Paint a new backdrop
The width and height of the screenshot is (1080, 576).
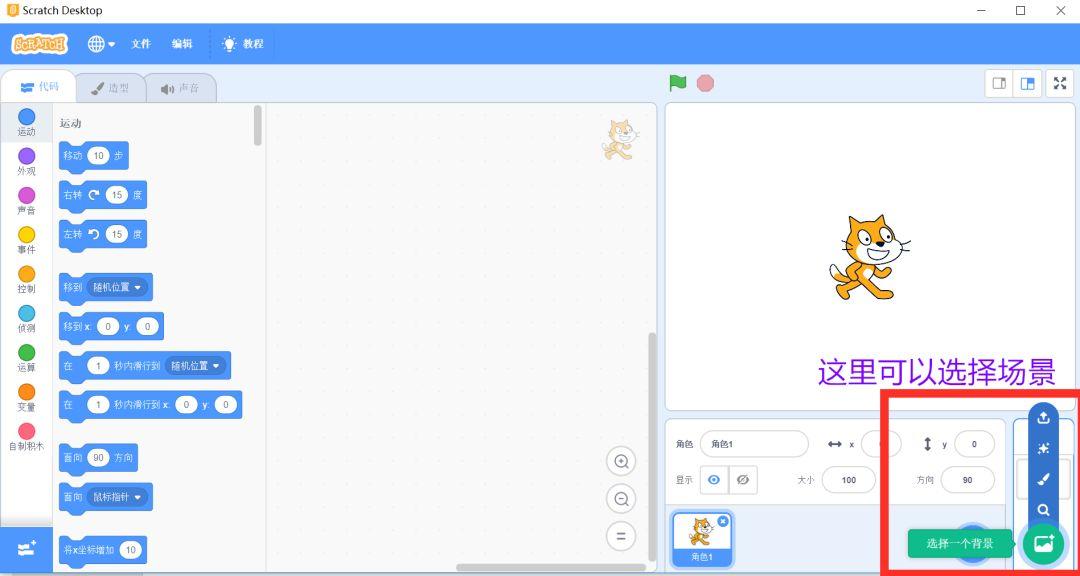pos(1043,479)
